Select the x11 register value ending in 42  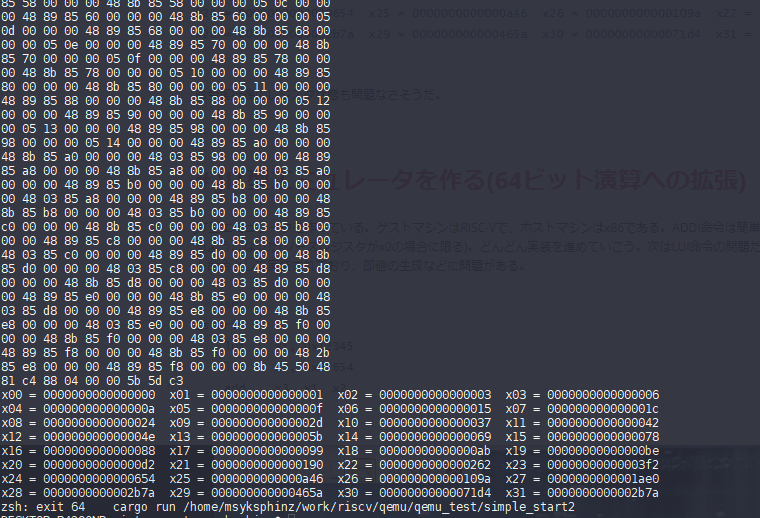[x=603, y=423]
